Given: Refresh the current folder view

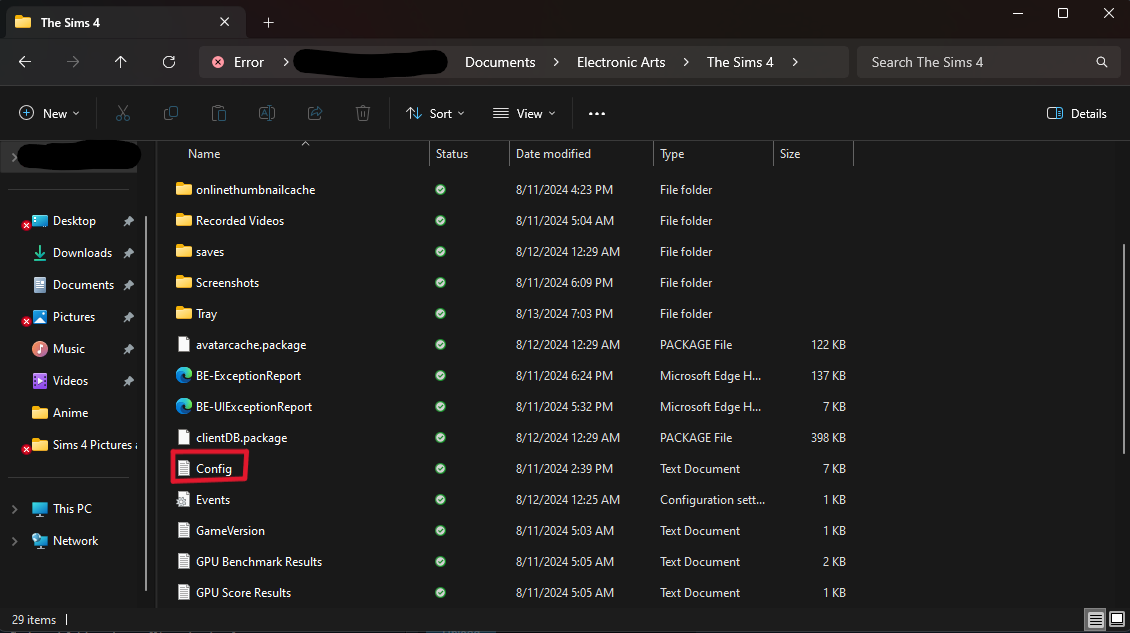Looking at the screenshot, I should point(169,62).
